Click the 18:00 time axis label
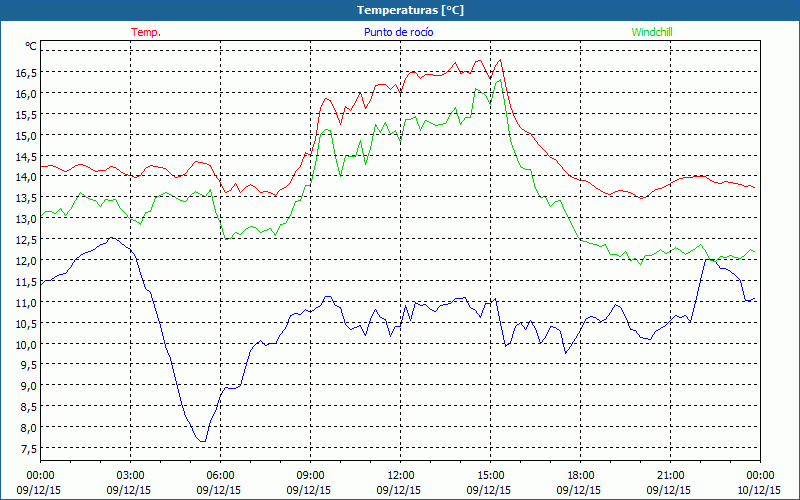Viewport: 800px width, 500px height. coord(581,476)
